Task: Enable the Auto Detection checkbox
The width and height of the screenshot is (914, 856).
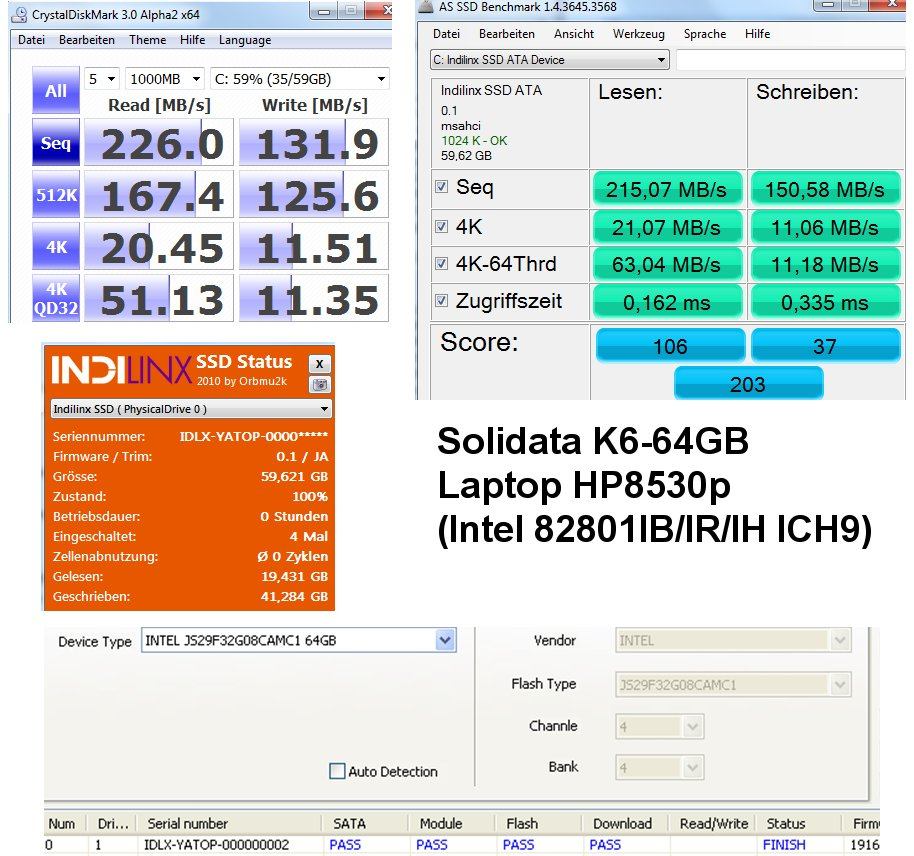Action: pos(337,771)
